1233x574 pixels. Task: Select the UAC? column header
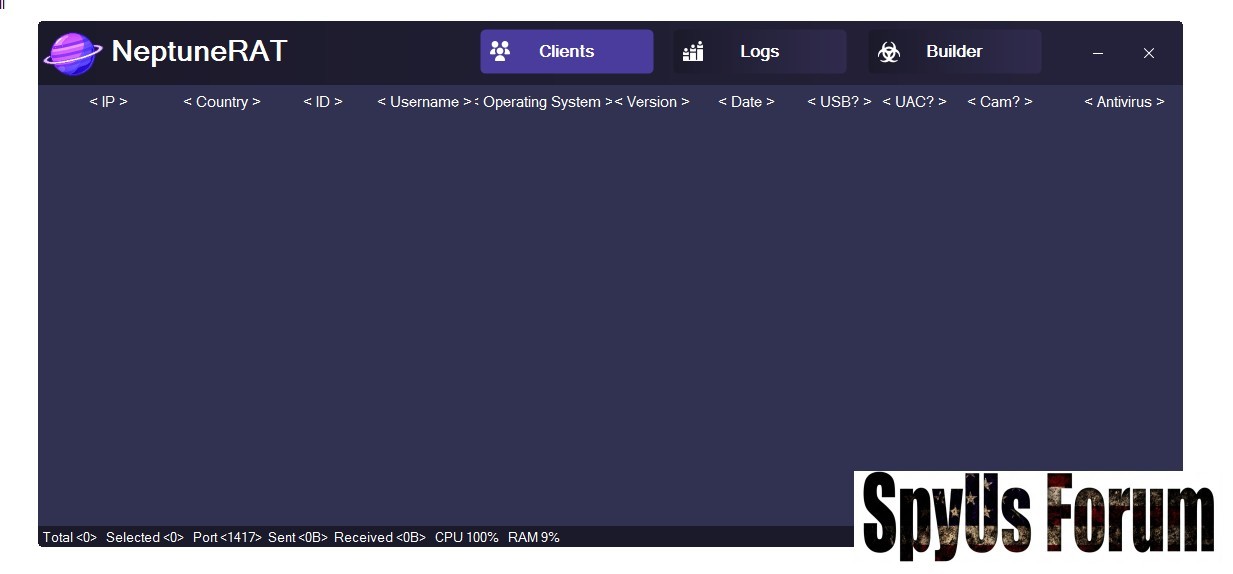[x=914, y=102]
